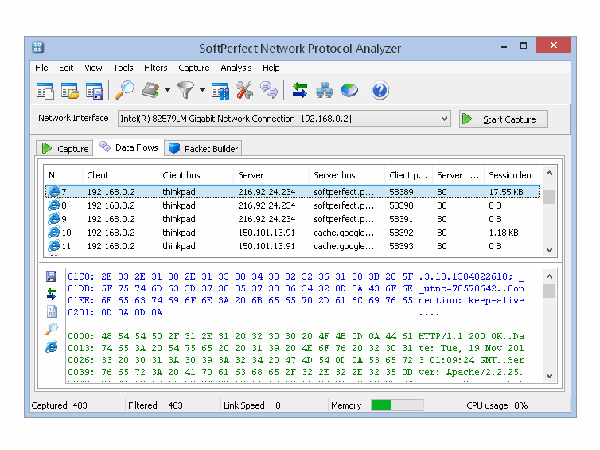The width and height of the screenshot is (600, 450).
Task: Open help with the question mark icon
Action: (380, 91)
